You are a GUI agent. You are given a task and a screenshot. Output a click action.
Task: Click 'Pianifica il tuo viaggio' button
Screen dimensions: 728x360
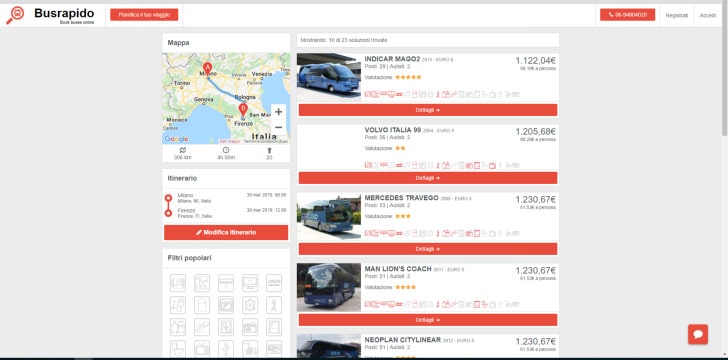144,15
